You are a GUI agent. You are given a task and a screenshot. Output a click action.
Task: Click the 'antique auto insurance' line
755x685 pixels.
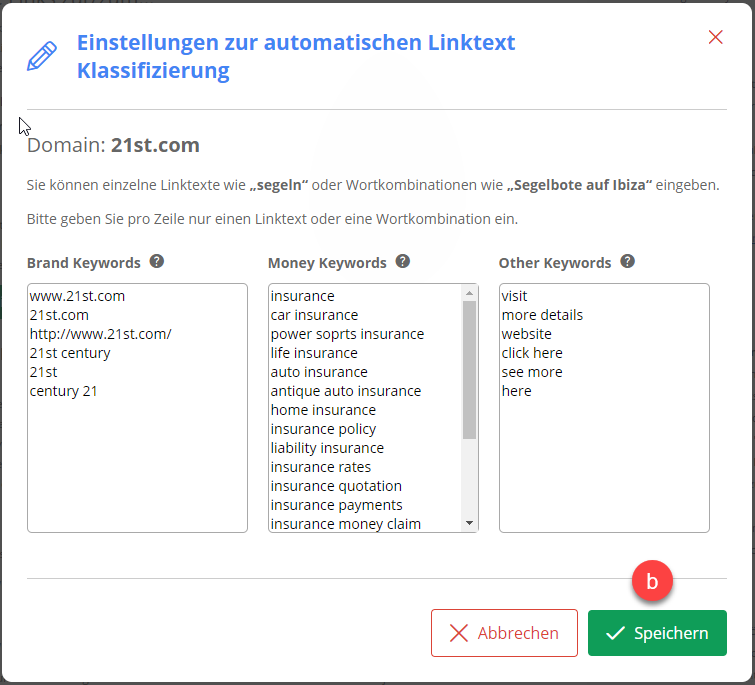[x=346, y=391]
